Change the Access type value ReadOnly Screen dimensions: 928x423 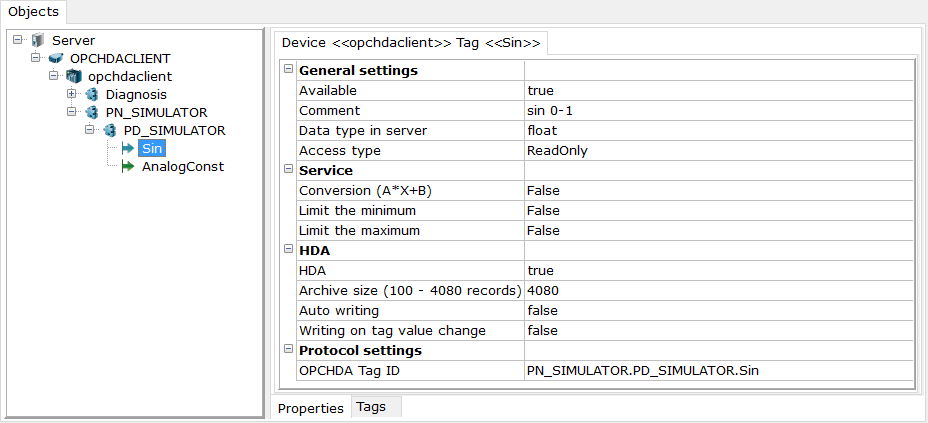(x=718, y=151)
